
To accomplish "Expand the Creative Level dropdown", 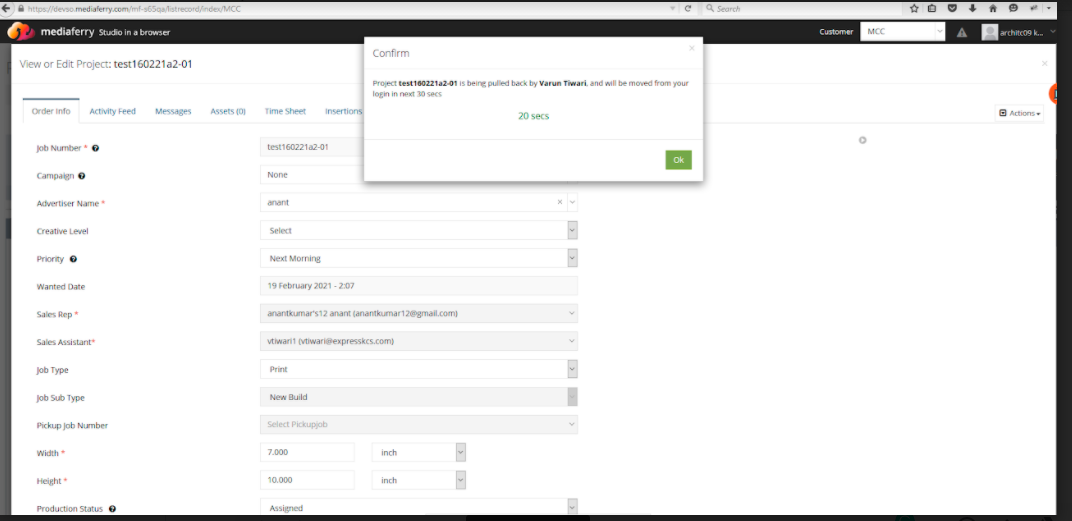I will 572,231.
